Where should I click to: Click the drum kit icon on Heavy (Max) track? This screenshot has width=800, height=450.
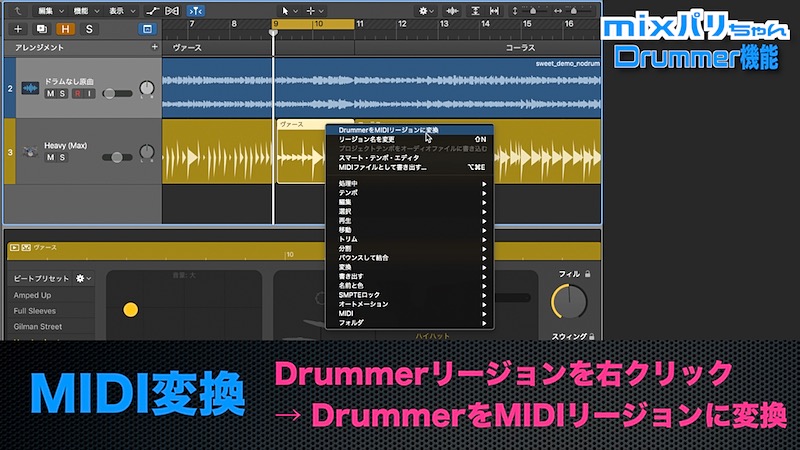30,152
